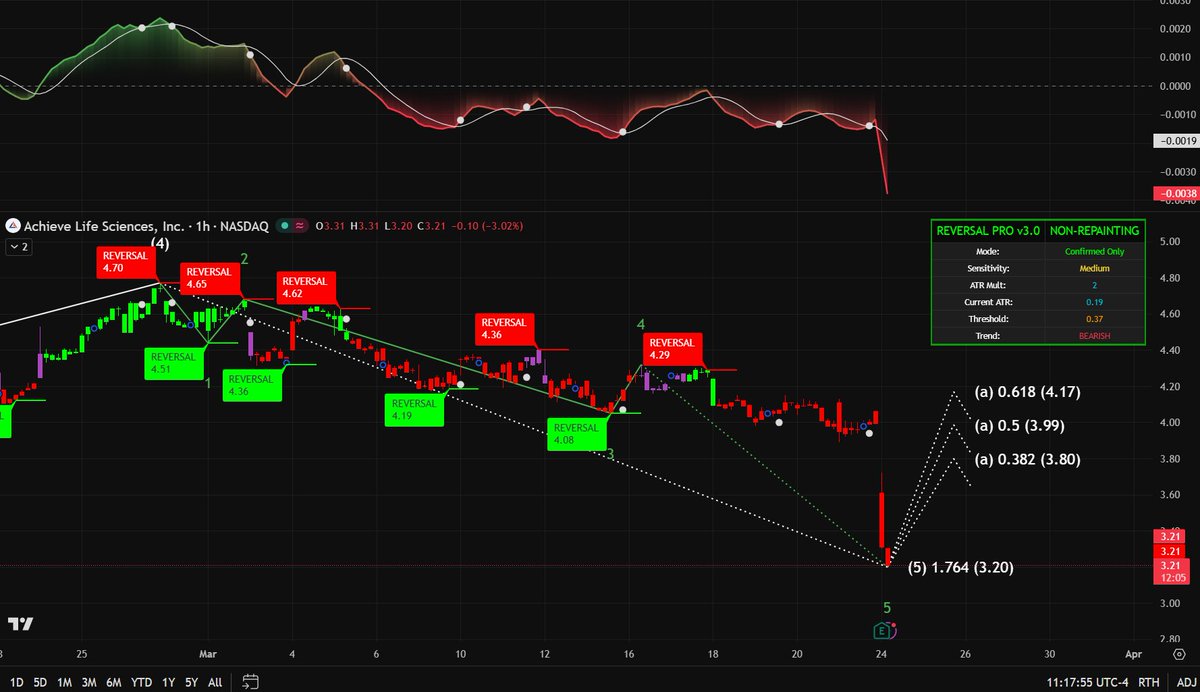Click the red REVERSAL 4.62 label

click(x=305, y=288)
